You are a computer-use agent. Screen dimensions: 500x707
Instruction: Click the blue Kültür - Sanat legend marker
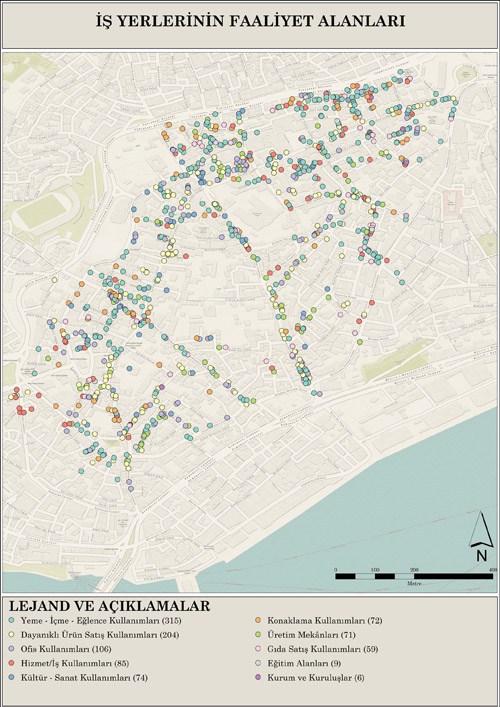click(11, 678)
